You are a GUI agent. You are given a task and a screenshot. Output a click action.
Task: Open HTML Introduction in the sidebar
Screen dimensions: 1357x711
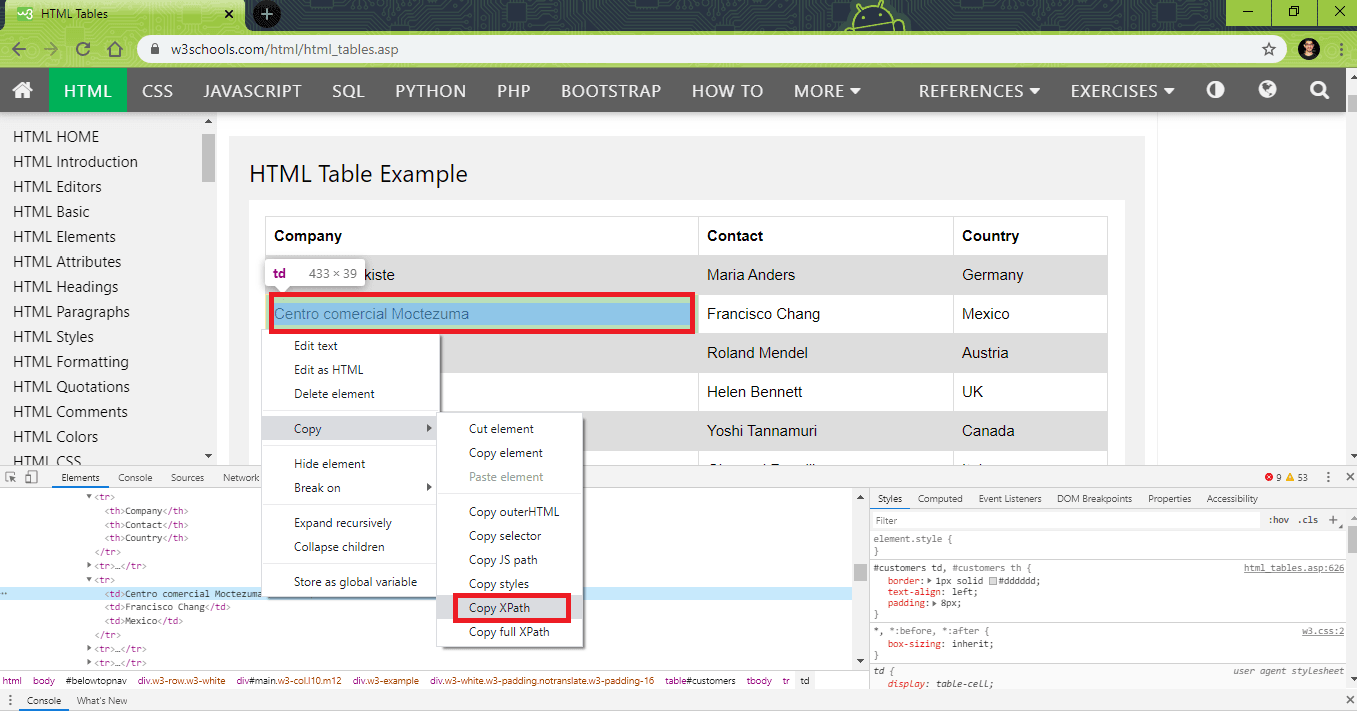pyautogui.click(x=75, y=161)
